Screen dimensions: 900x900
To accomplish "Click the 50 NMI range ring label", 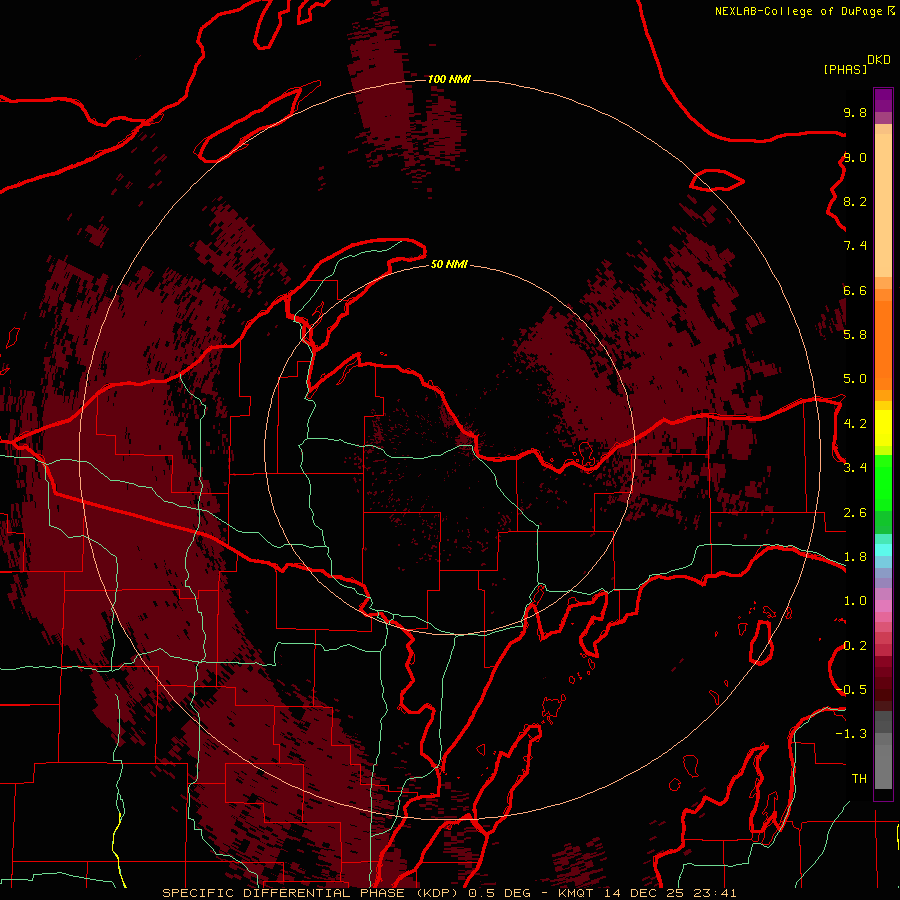I will (x=449, y=264).
